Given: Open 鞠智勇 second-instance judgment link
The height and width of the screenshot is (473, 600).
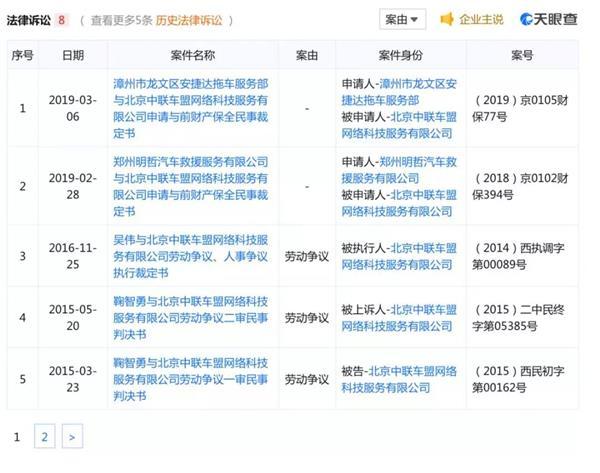Looking at the screenshot, I should (x=191, y=318).
